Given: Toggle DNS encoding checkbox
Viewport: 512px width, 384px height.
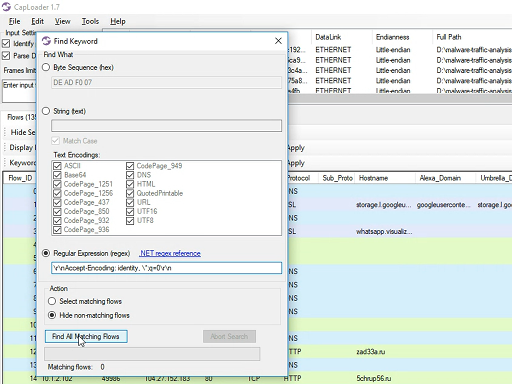Looking at the screenshot, I should (130, 175).
